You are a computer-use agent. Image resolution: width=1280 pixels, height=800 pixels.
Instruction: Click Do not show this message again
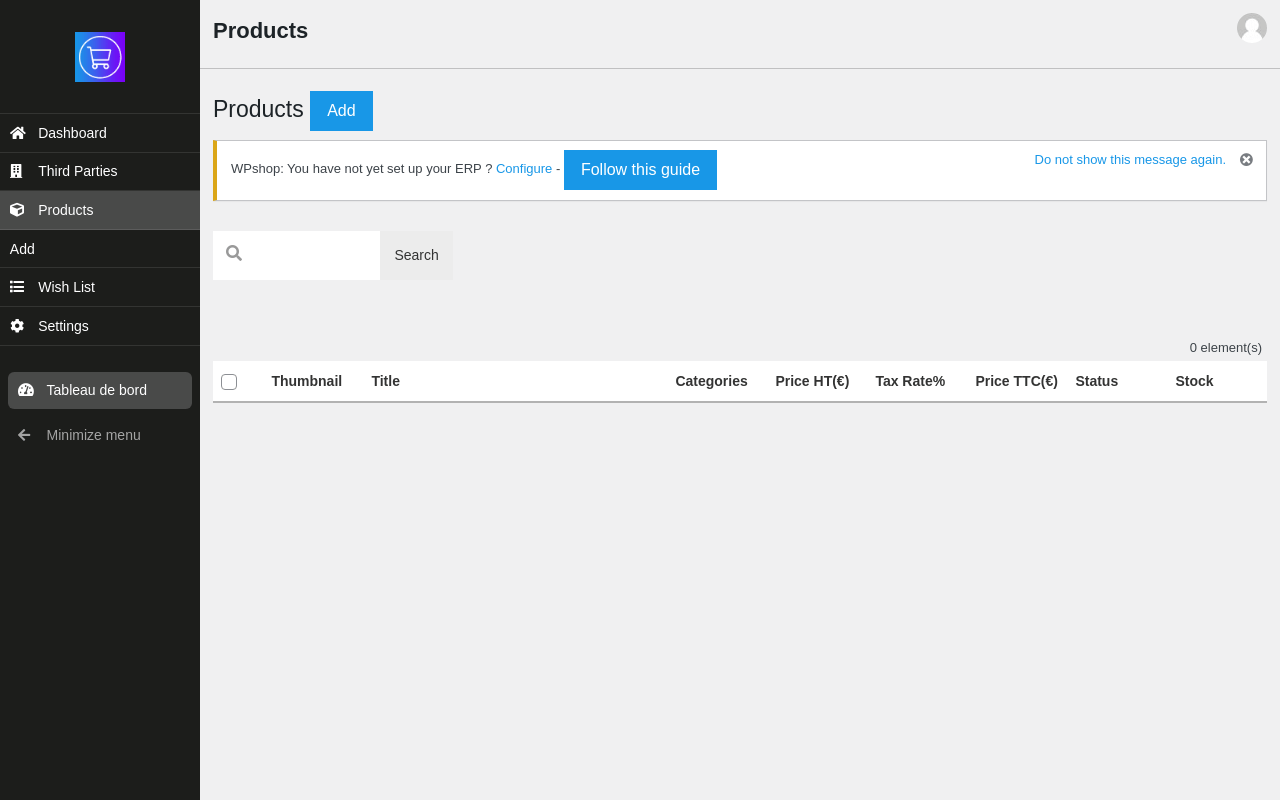click(x=1130, y=160)
